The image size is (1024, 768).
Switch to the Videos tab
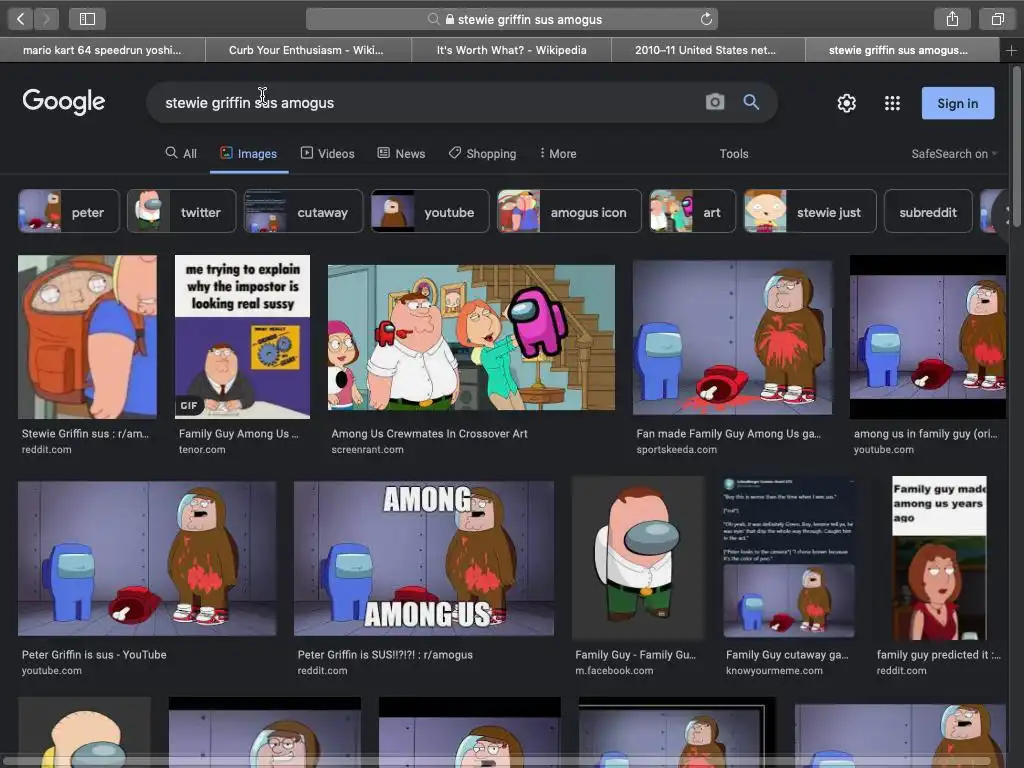(x=327, y=153)
